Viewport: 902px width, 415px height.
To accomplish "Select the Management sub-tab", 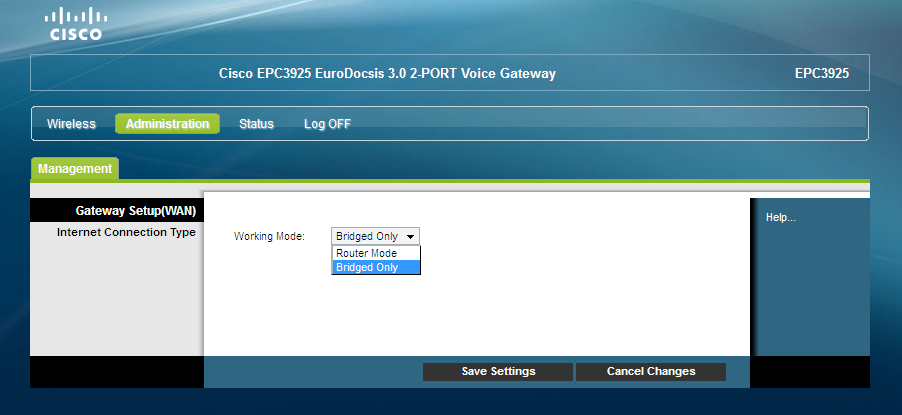I will [x=75, y=169].
